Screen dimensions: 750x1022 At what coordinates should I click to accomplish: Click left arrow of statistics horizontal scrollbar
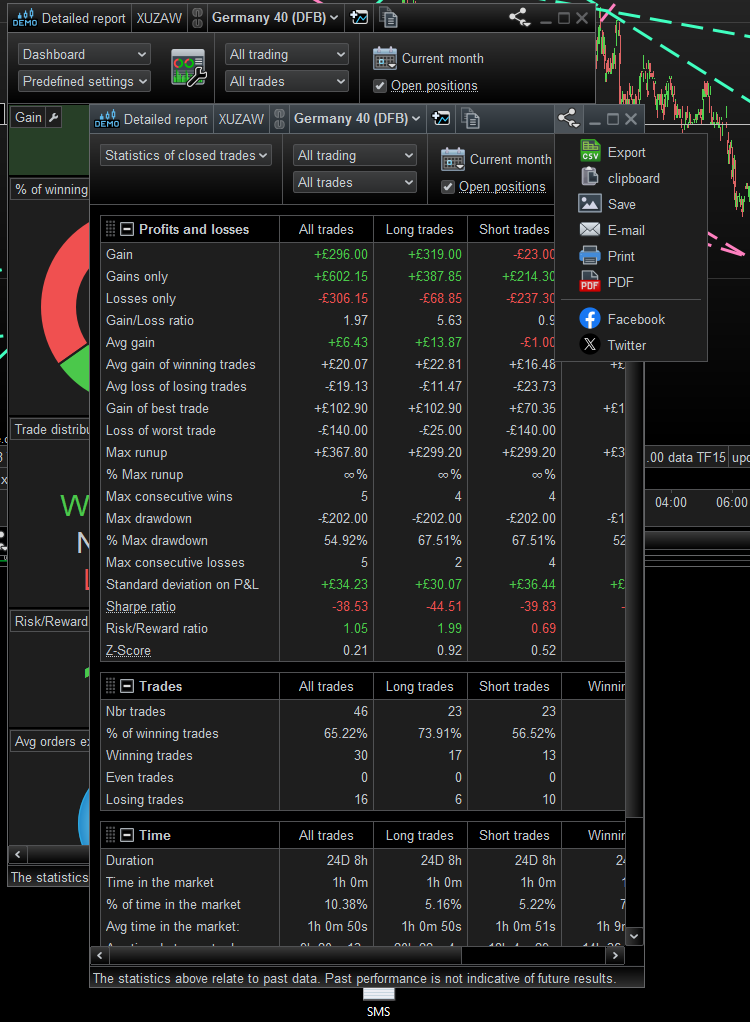[x=100, y=956]
